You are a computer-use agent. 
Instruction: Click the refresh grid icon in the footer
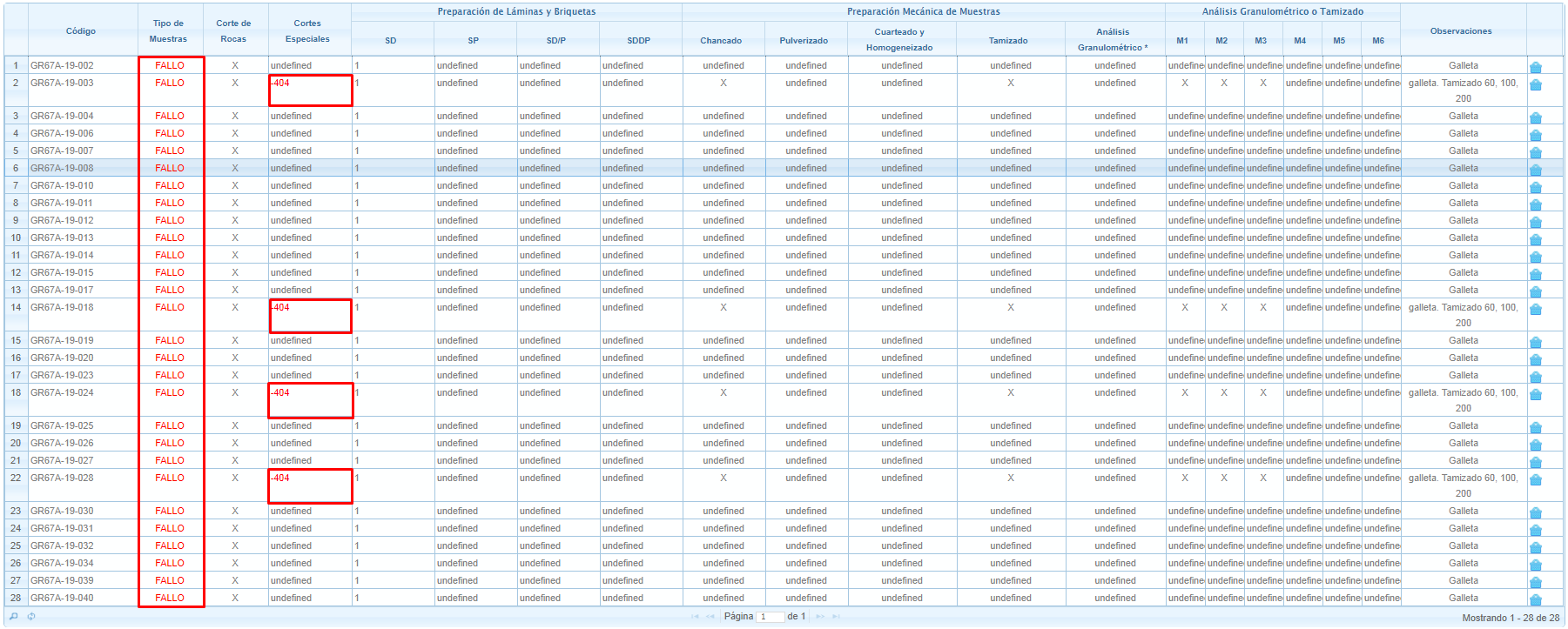coord(31,616)
